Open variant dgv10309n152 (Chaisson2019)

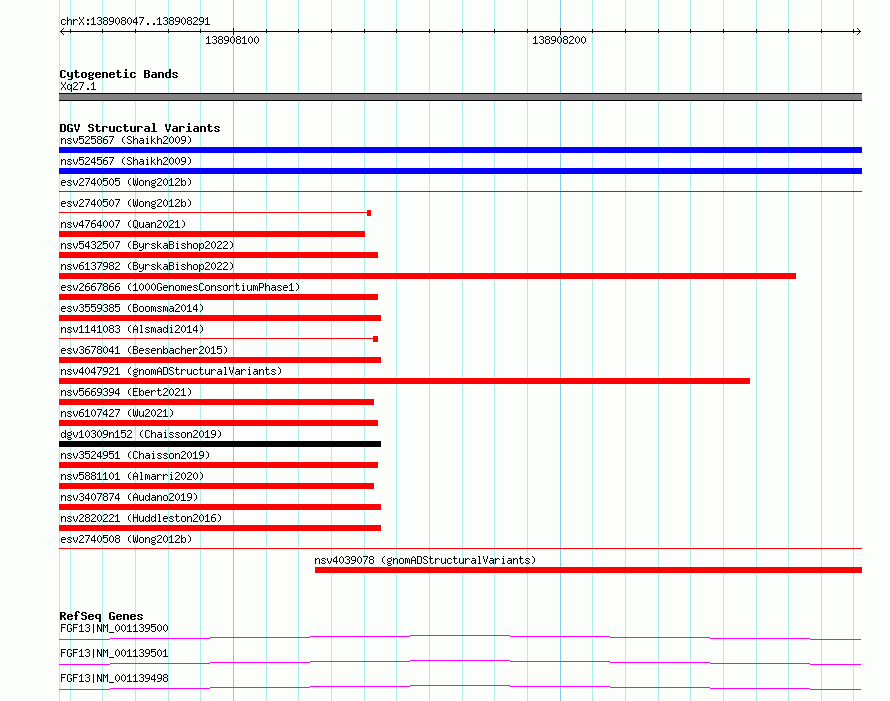coord(141,434)
